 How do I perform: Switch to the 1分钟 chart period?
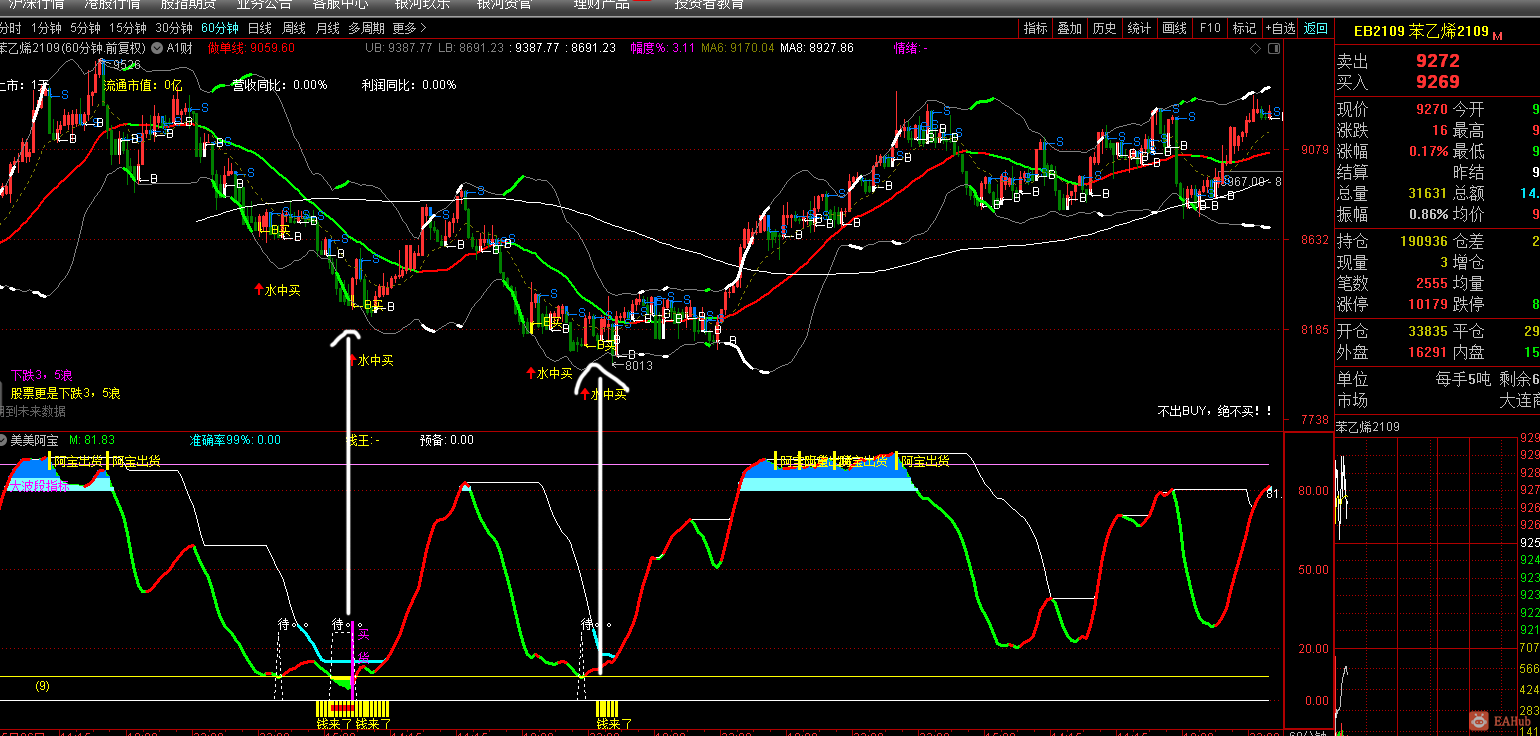tap(46, 29)
